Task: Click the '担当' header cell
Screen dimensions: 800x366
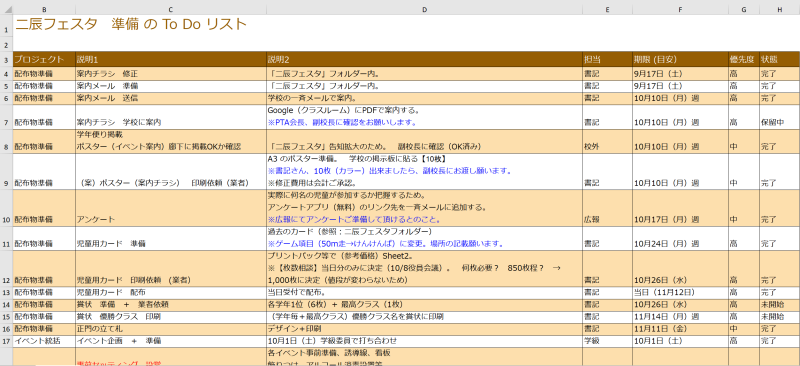Action: [x=607, y=59]
